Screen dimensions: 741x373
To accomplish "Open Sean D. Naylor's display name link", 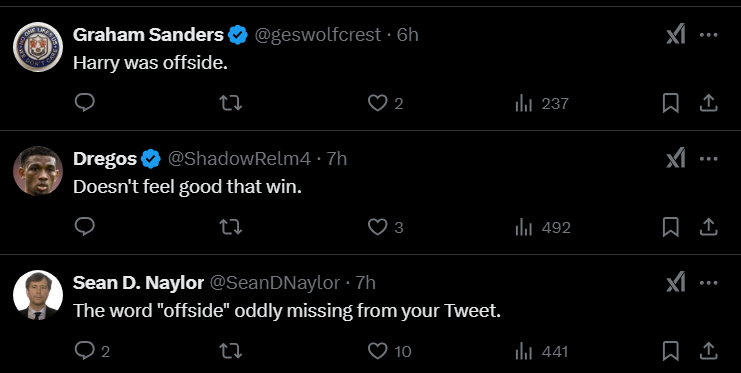I will tap(138, 283).
